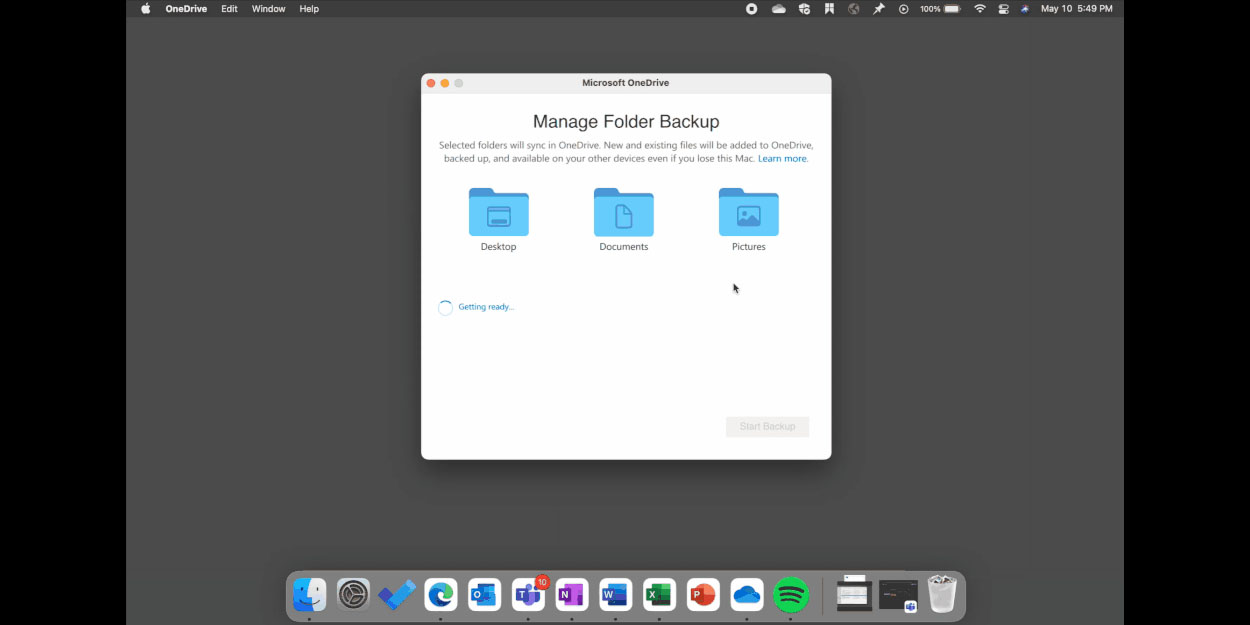This screenshot has height=625, width=1250.
Task: Click the Learn more link
Action: [782, 159]
